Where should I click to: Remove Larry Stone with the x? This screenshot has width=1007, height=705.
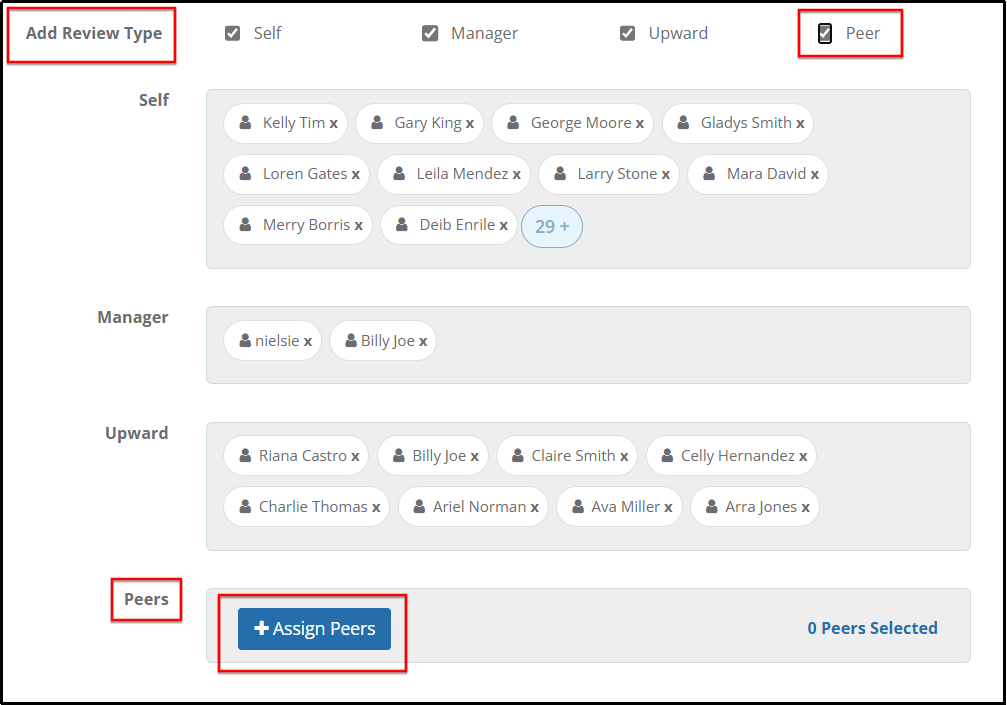[x=665, y=175]
